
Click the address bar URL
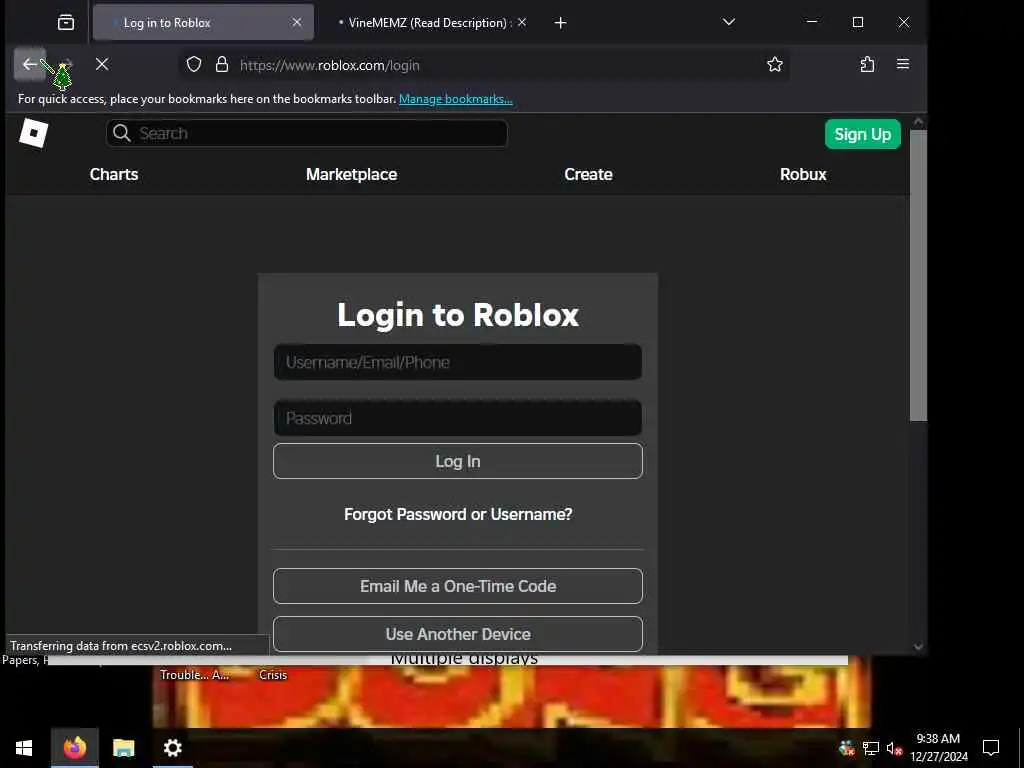pyautogui.click(x=330, y=65)
